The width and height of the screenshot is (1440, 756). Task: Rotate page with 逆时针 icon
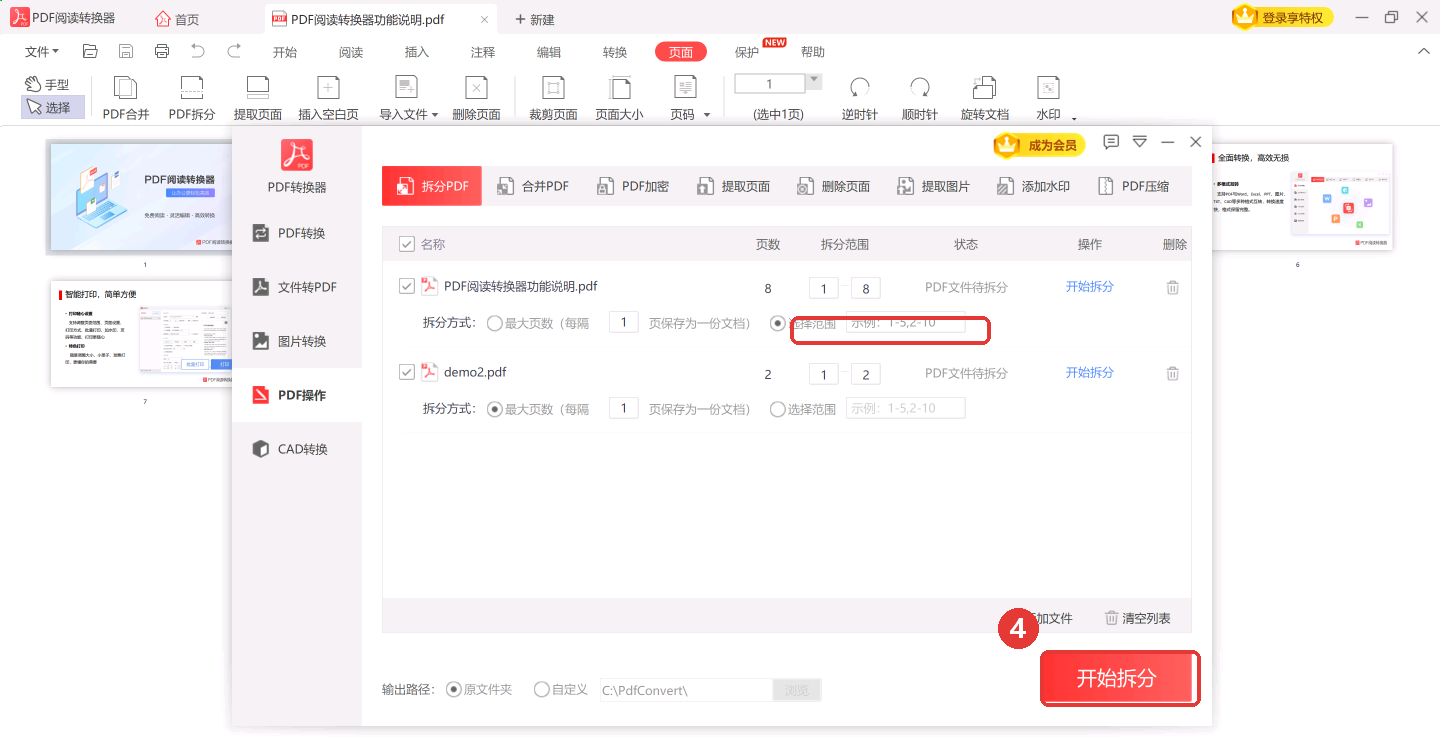pyautogui.click(x=860, y=99)
